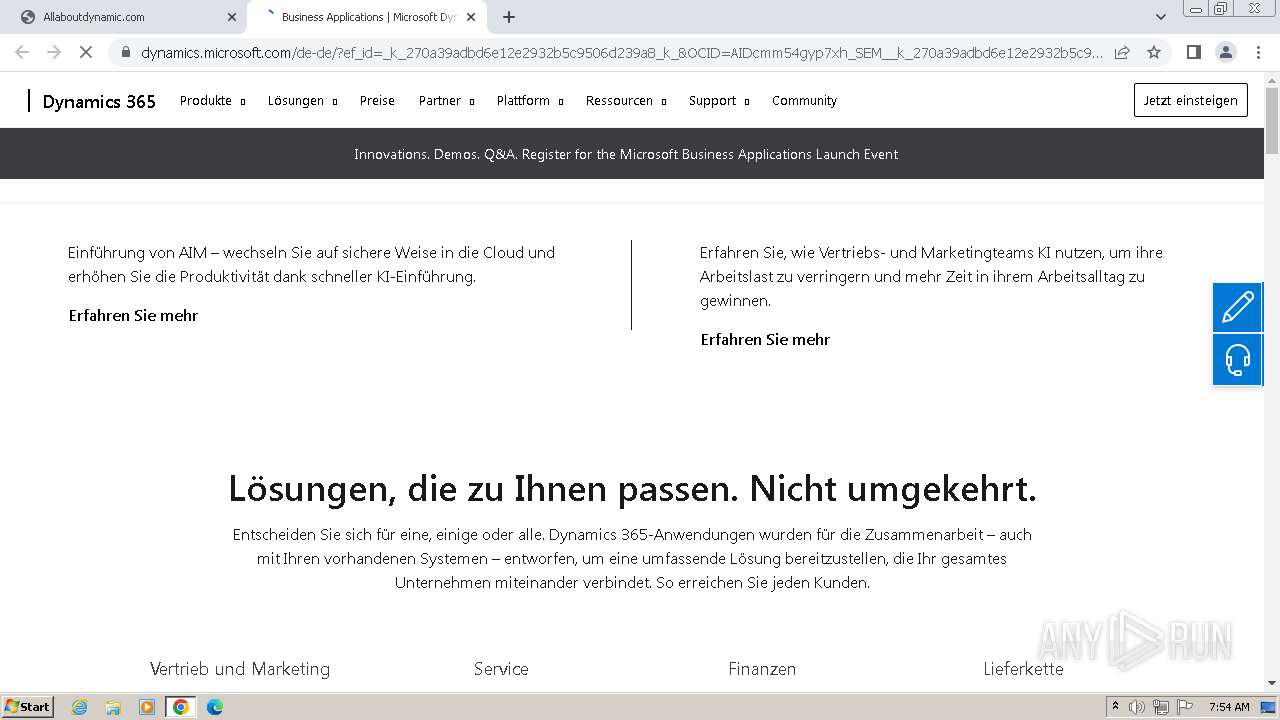Expand the Lösungen dropdown
1280x720 pixels.
pyautogui.click(x=302, y=101)
